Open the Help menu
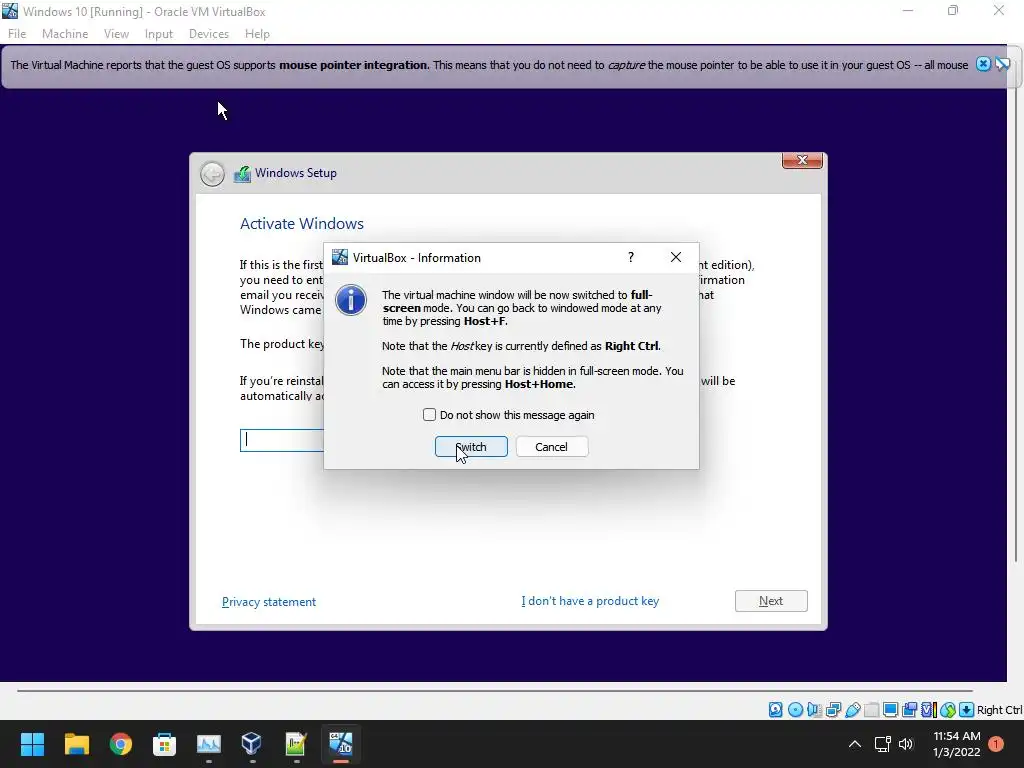The width and height of the screenshot is (1024, 768). click(257, 34)
